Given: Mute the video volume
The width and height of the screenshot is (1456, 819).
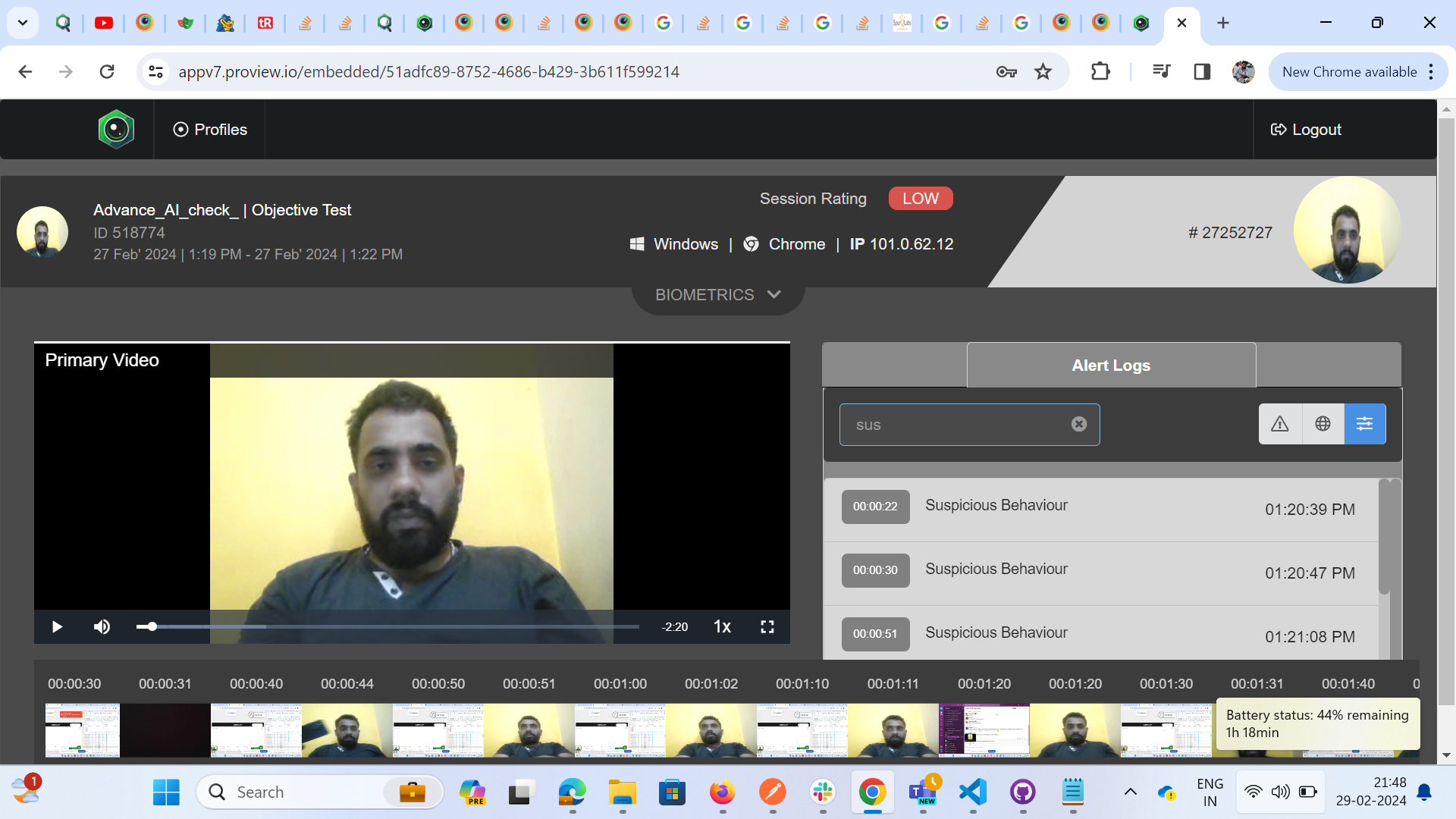Looking at the screenshot, I should coord(102,627).
